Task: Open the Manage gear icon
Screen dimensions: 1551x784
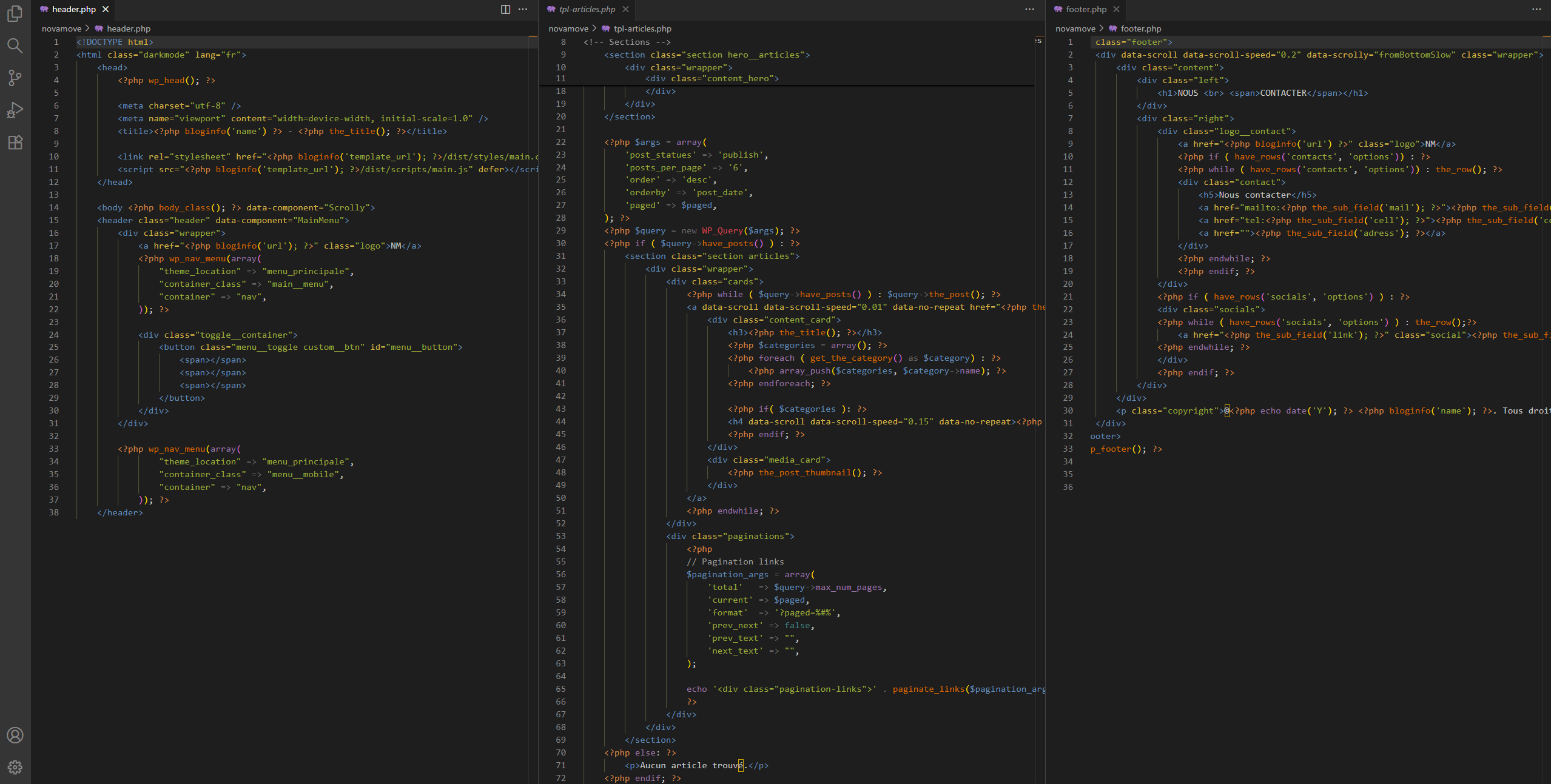Action: (15, 767)
